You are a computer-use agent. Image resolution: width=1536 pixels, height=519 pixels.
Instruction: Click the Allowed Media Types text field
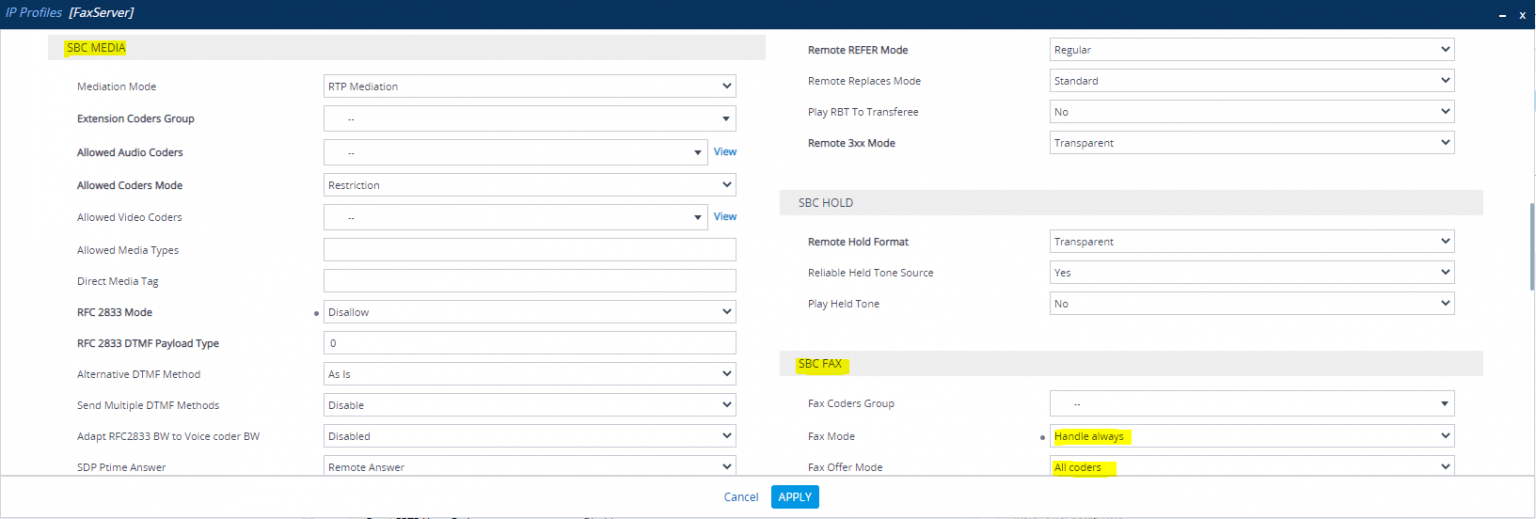tap(529, 250)
